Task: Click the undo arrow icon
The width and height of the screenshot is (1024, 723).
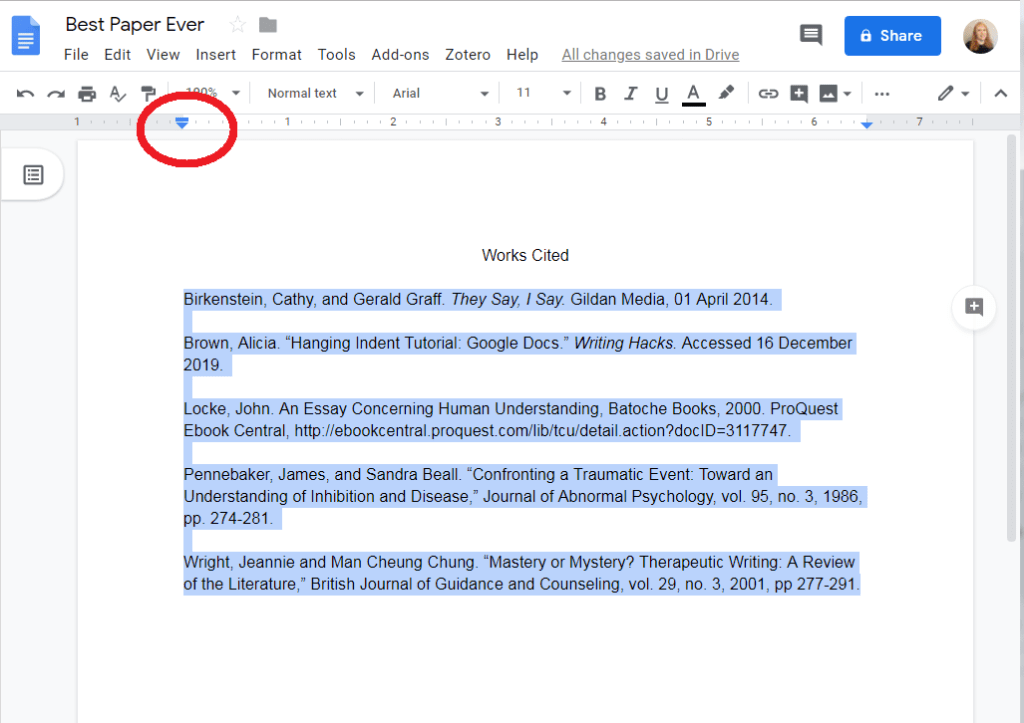Action: 26,94
